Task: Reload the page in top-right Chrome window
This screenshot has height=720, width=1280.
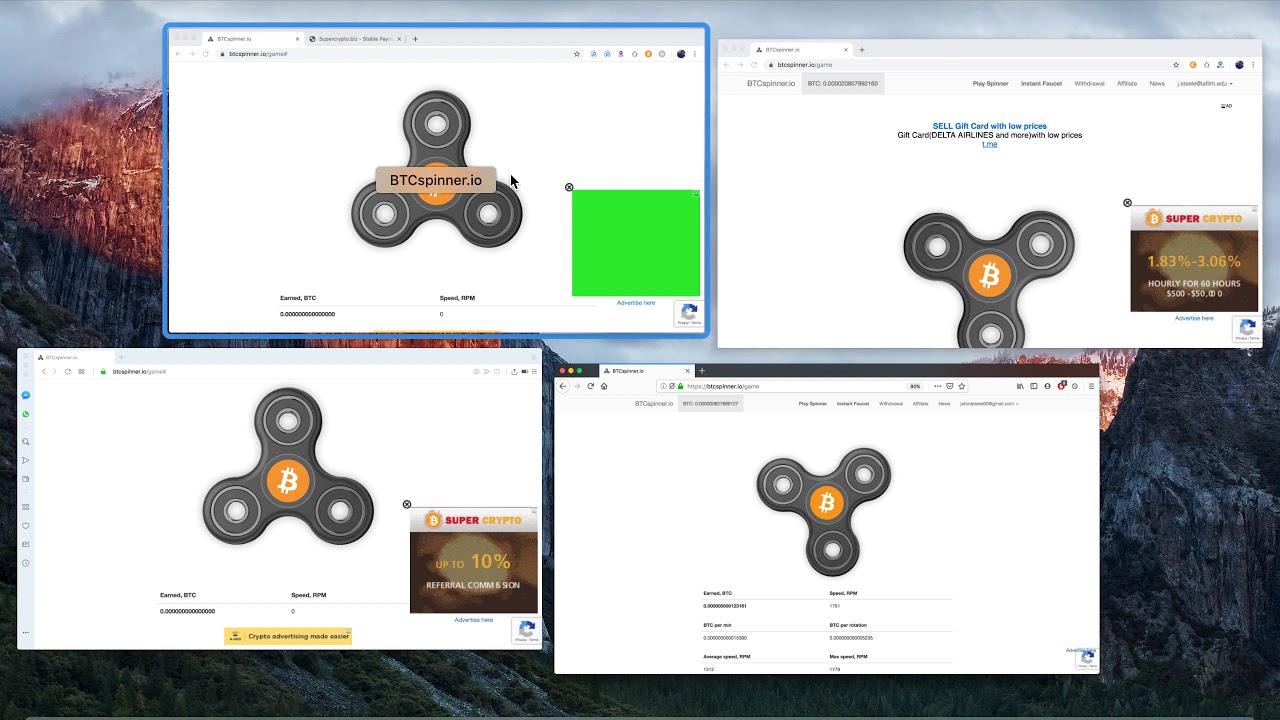Action: pyautogui.click(x=755, y=65)
